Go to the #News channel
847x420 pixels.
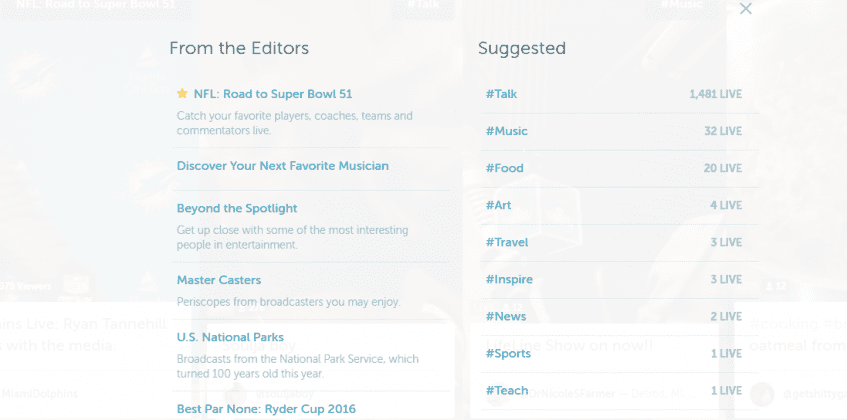[506, 316]
